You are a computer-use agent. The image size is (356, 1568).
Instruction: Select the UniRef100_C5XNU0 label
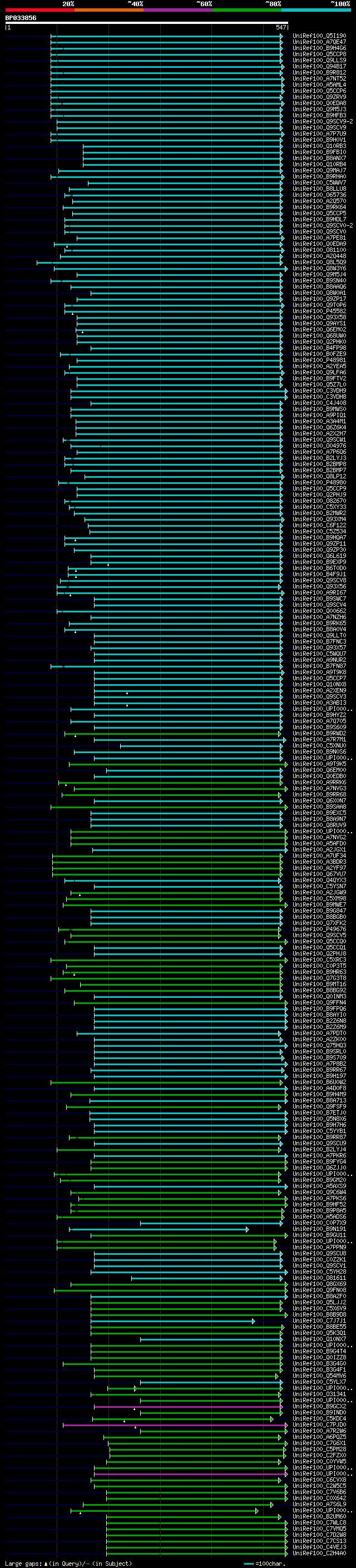pyautogui.click(x=319, y=746)
